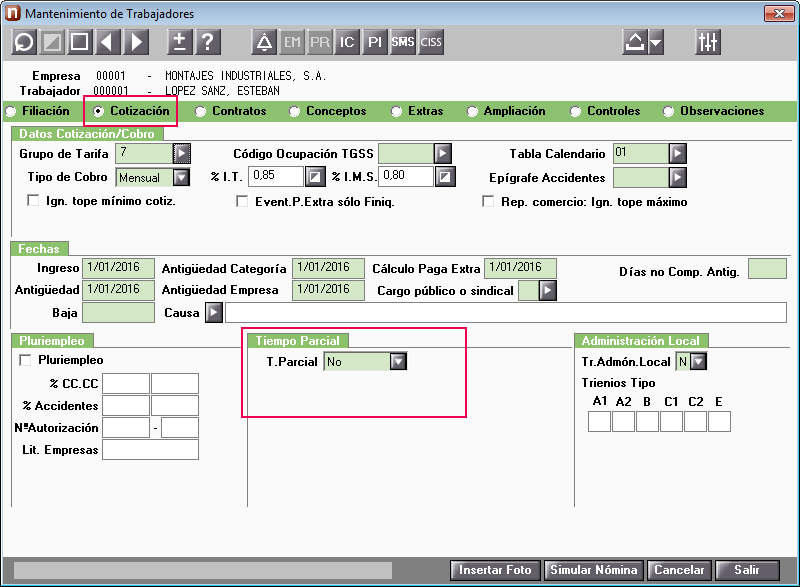Click the Simular Nómina button
This screenshot has width=800, height=587.
pyautogui.click(x=594, y=570)
